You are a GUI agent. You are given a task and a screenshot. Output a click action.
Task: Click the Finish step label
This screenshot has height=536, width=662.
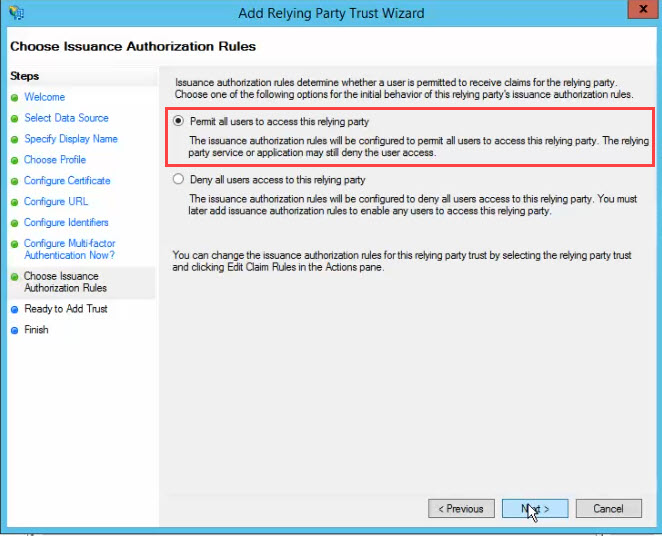point(36,330)
